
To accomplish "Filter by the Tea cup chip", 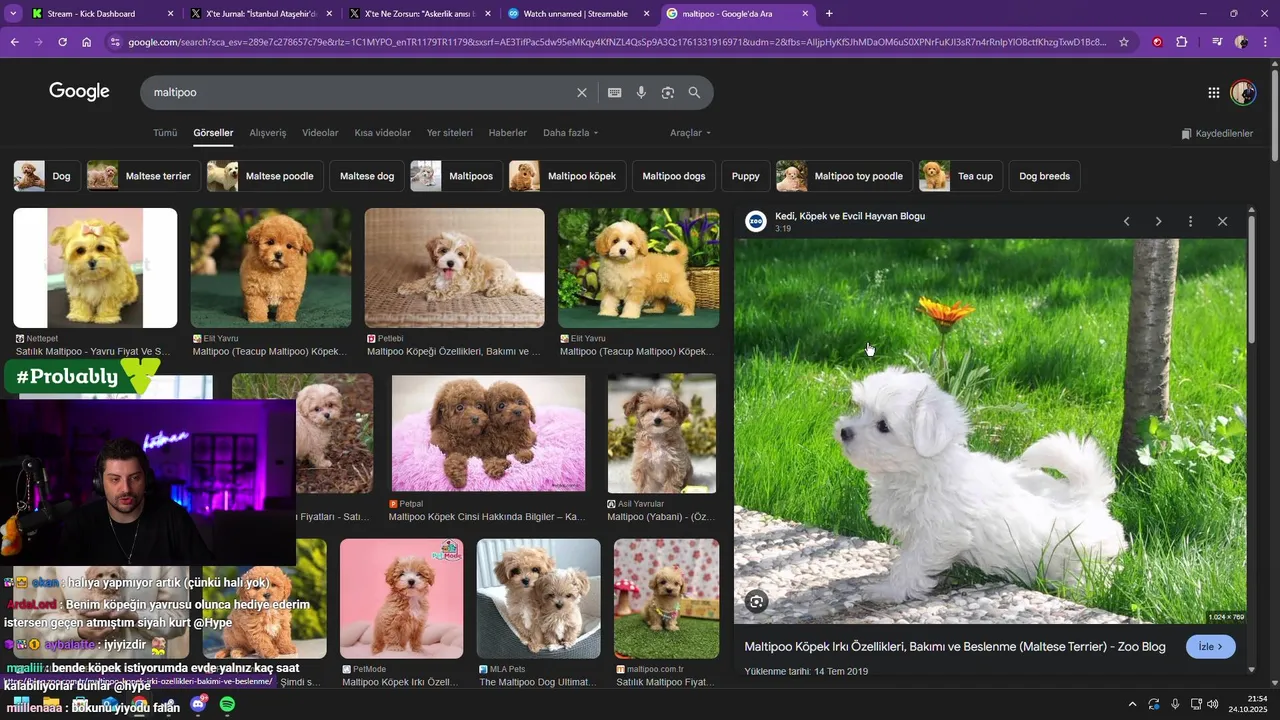I will coord(960,176).
